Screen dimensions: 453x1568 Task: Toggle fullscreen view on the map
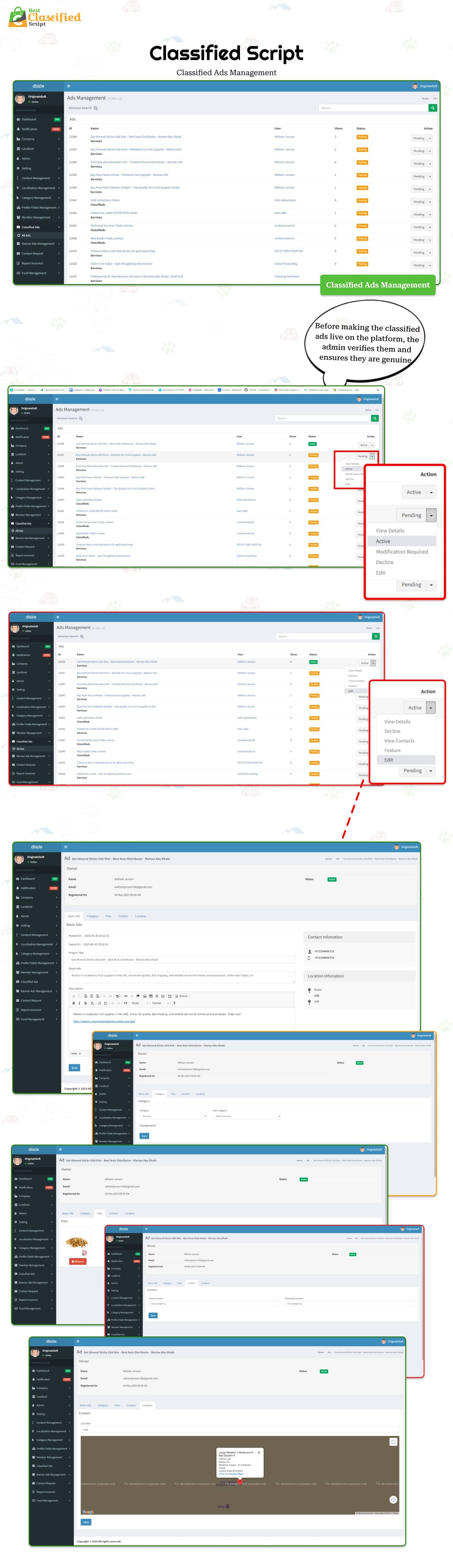coord(393,1442)
